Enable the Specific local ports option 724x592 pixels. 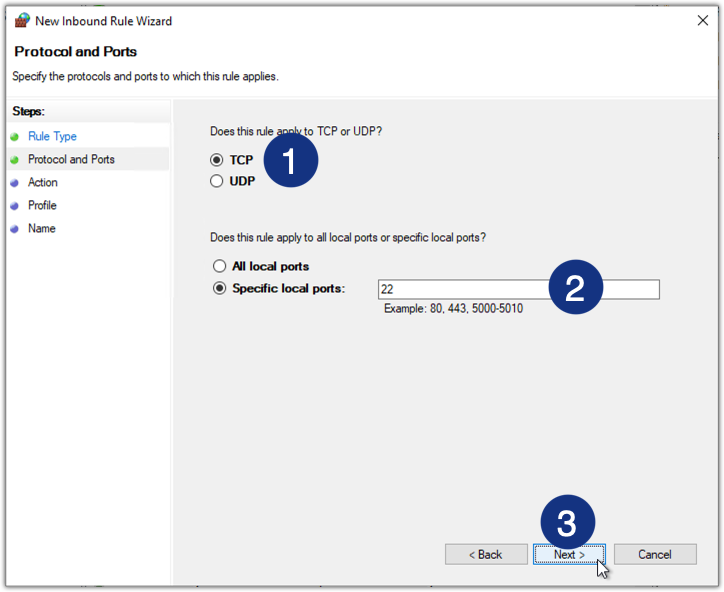point(219,289)
